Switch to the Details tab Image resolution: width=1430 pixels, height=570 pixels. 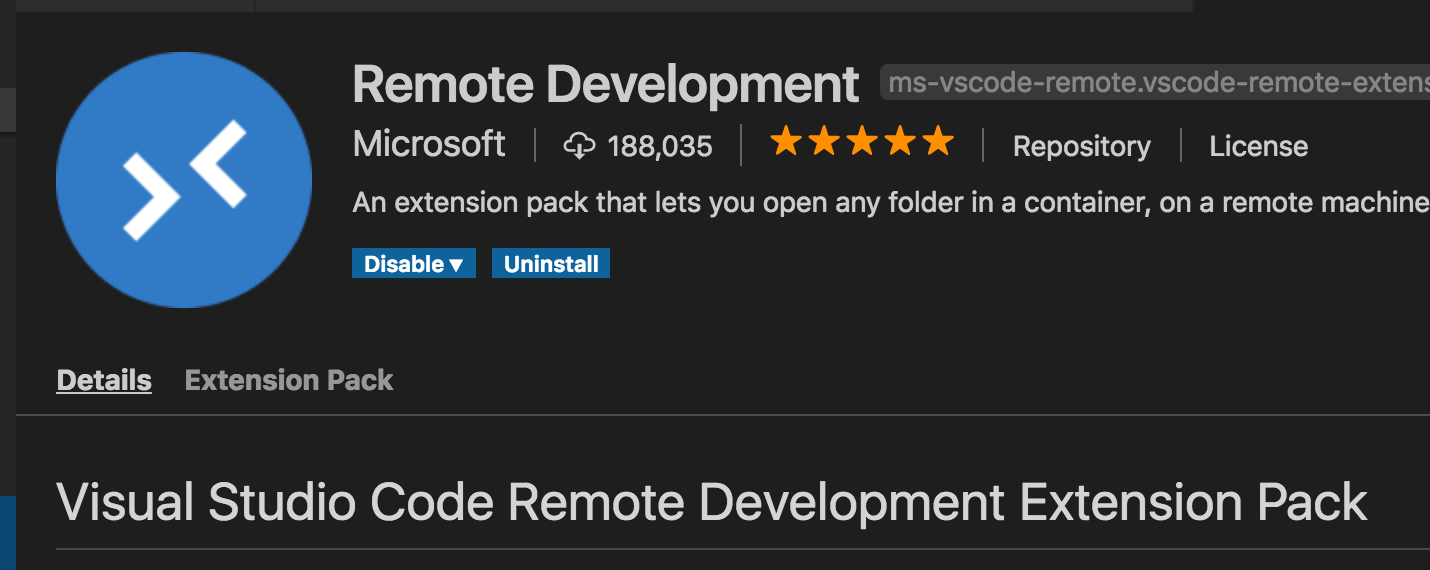click(104, 380)
